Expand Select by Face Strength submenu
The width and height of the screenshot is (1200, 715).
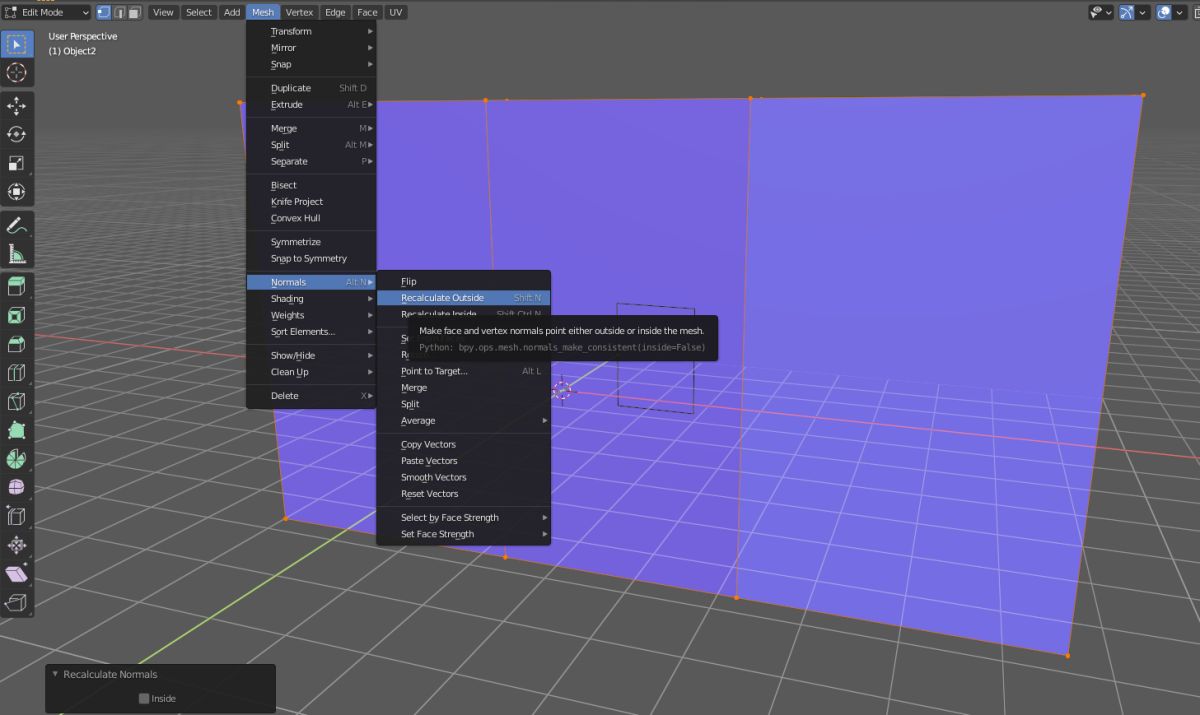tap(463, 517)
